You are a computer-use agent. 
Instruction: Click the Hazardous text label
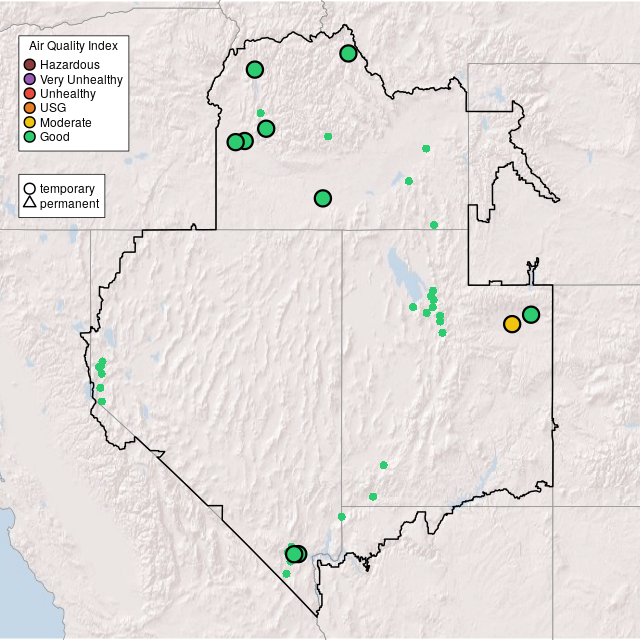coord(70,65)
